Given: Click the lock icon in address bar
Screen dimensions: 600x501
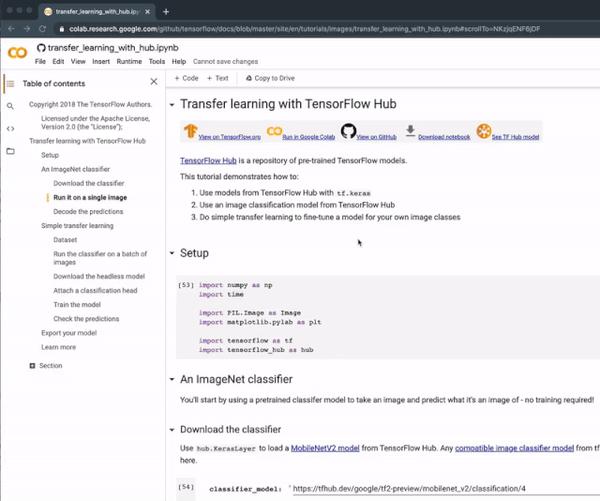Looking at the screenshot, I should click(62, 29).
